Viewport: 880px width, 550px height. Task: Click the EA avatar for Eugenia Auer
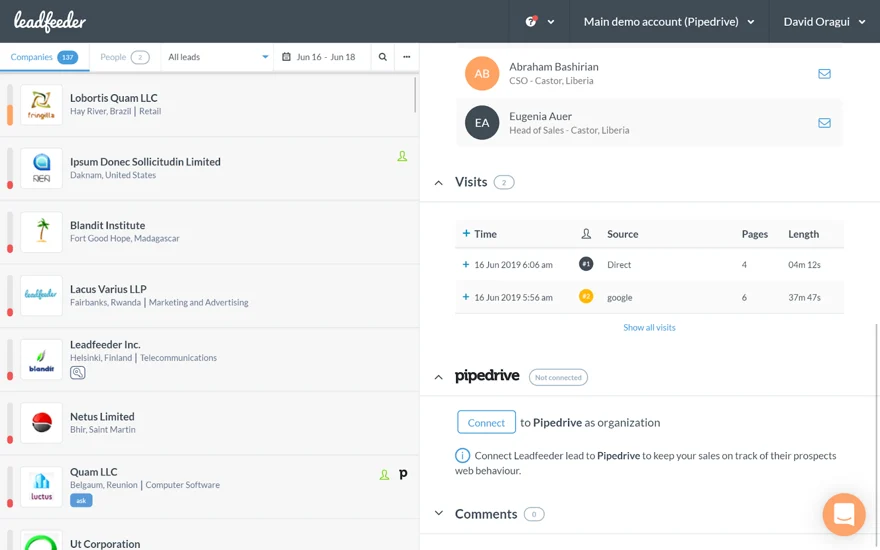pyautogui.click(x=482, y=123)
